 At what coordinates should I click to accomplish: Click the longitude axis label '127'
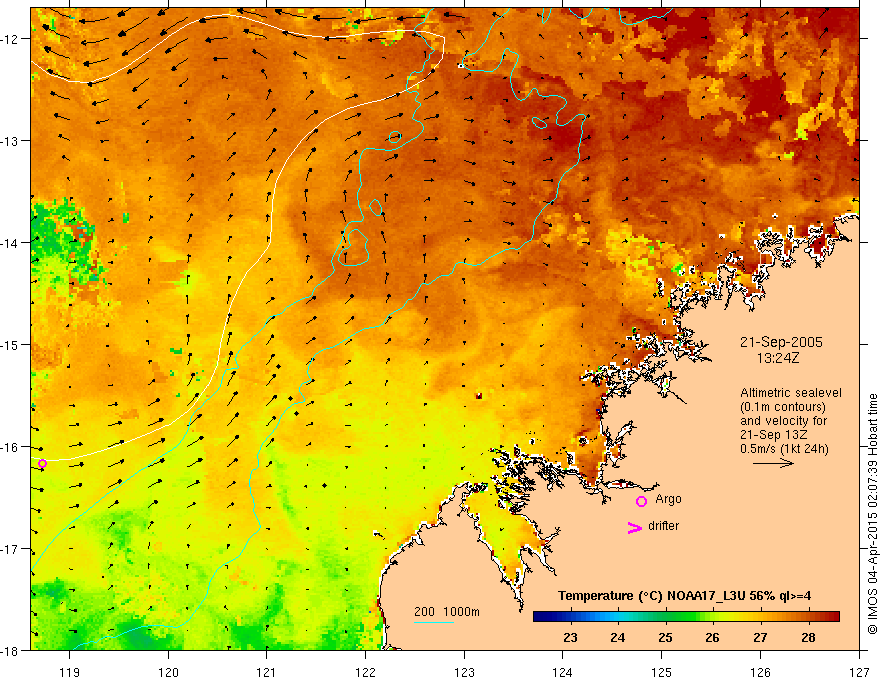pyautogui.click(x=859, y=672)
